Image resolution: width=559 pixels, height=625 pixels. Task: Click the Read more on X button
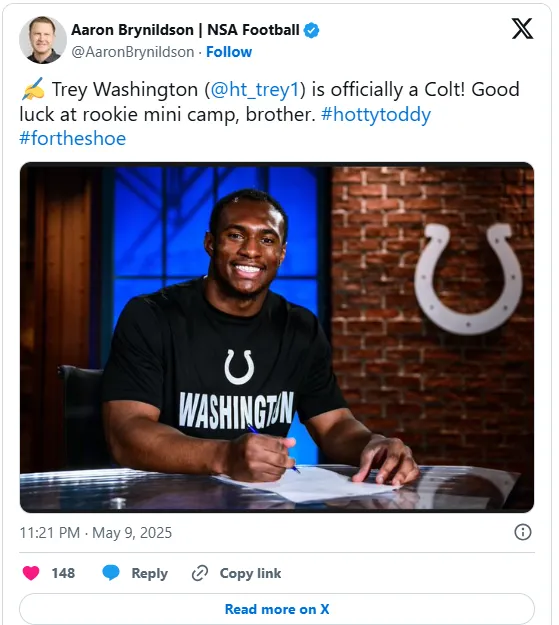(277, 609)
